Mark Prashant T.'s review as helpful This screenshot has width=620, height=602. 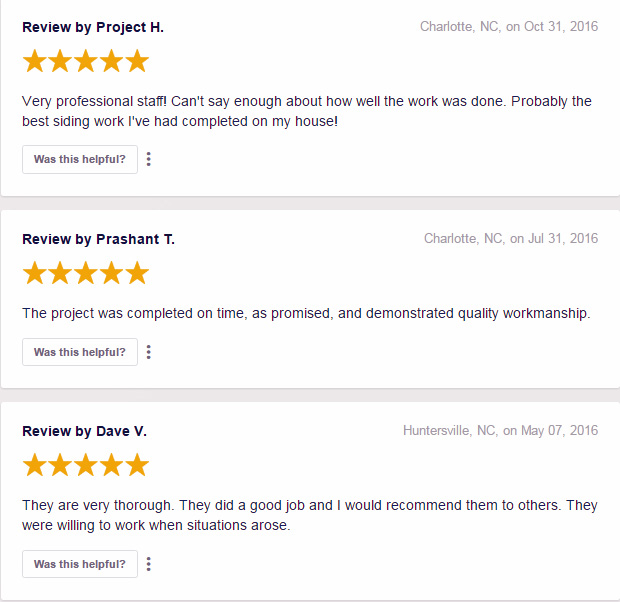(80, 352)
